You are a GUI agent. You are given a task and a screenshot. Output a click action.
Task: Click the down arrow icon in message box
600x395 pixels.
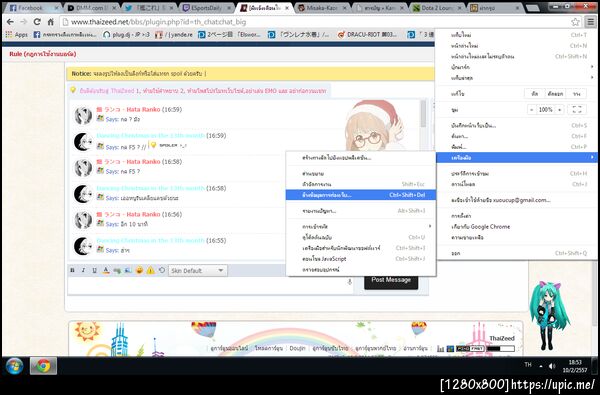[349, 282]
